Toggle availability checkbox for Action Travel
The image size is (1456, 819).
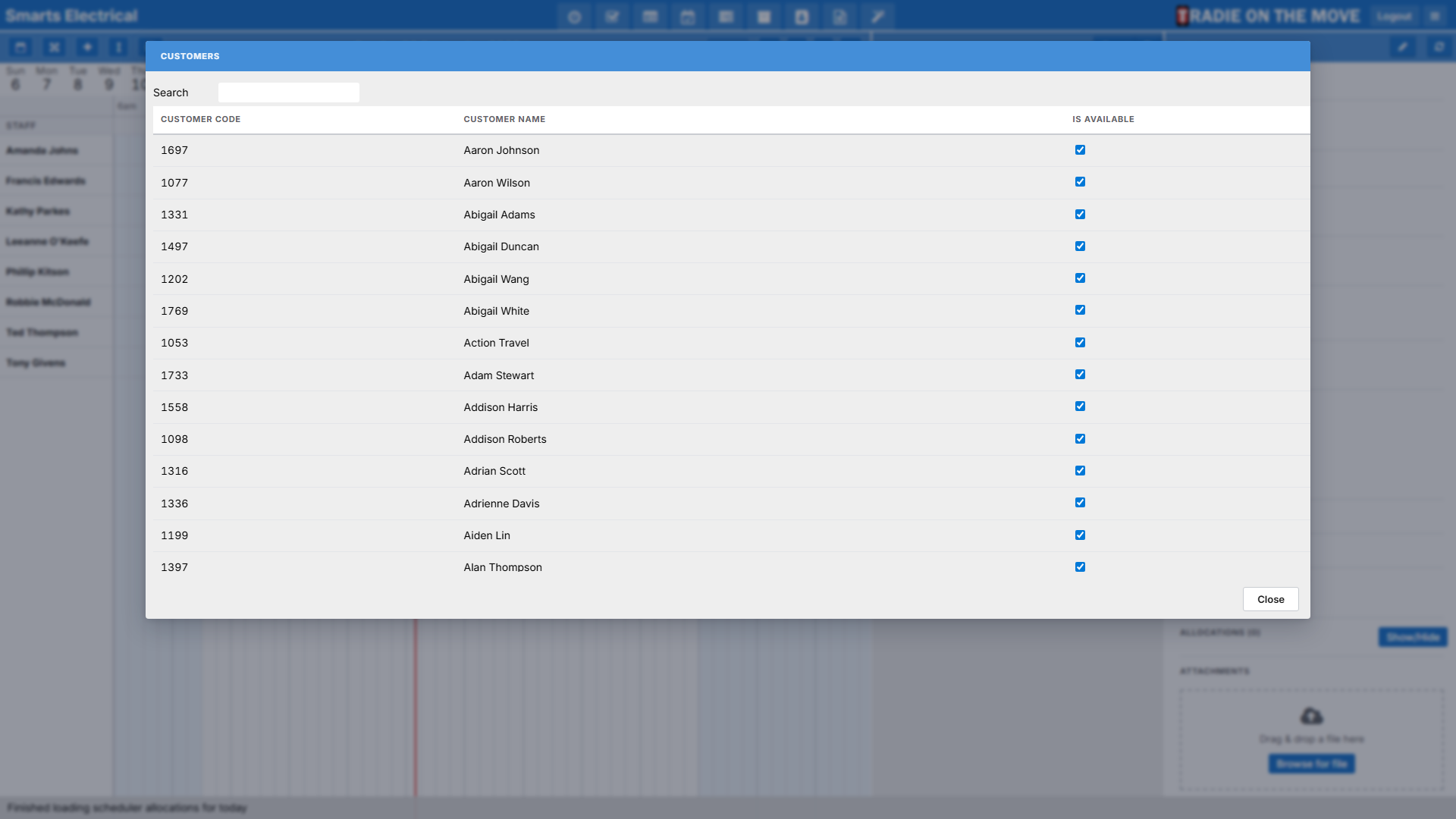[1080, 343]
